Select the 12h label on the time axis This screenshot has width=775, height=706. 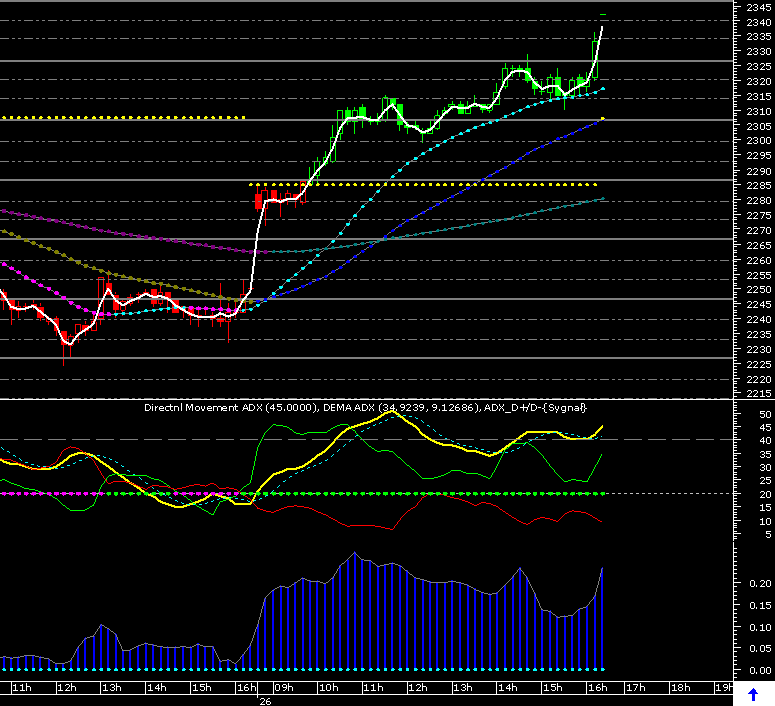(x=66, y=688)
